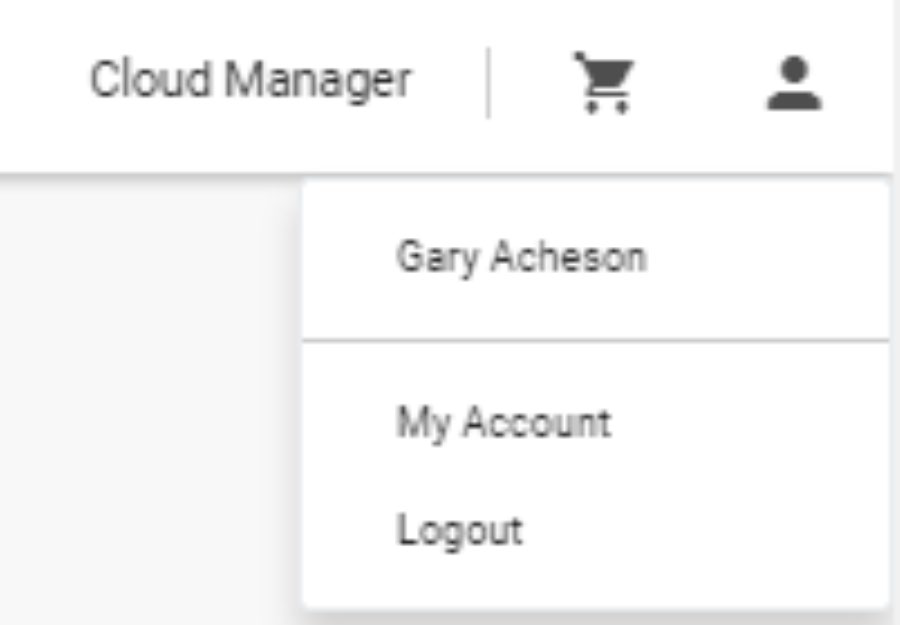Open the shopping cart icon
This screenshot has width=900, height=625.
605,83
